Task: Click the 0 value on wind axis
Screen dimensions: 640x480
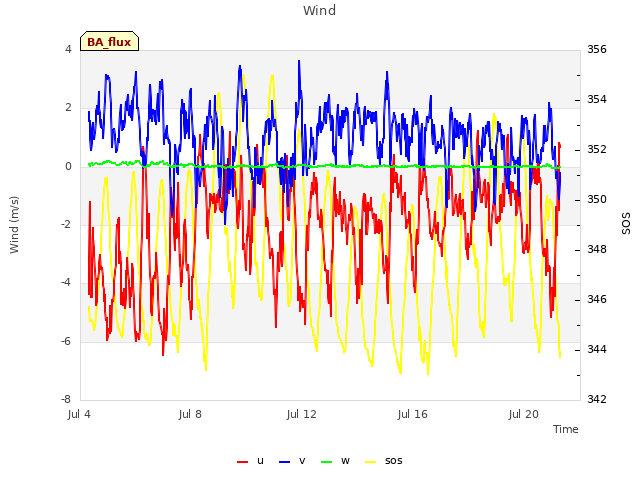Action: click(68, 166)
